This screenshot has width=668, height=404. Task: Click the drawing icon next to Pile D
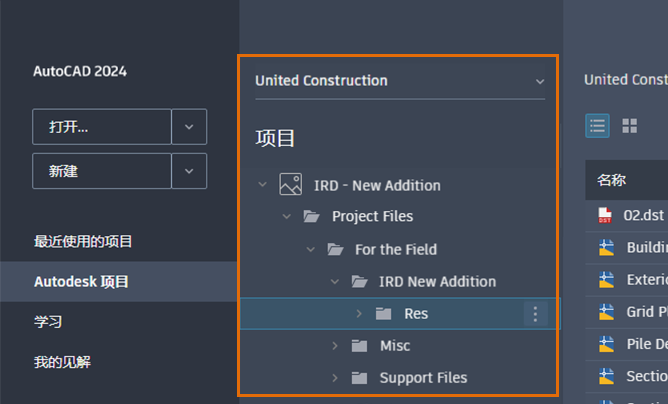click(x=606, y=344)
